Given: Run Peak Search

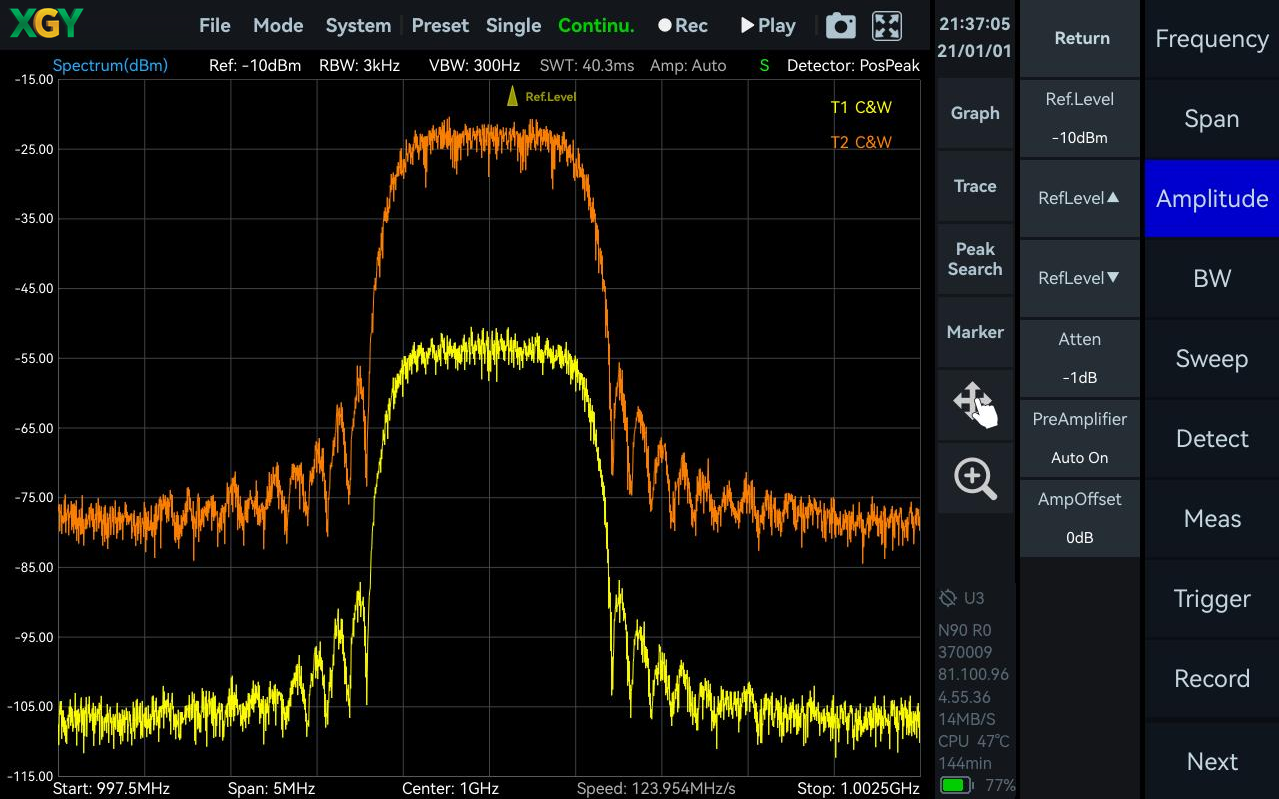Looking at the screenshot, I should pyautogui.click(x=975, y=259).
